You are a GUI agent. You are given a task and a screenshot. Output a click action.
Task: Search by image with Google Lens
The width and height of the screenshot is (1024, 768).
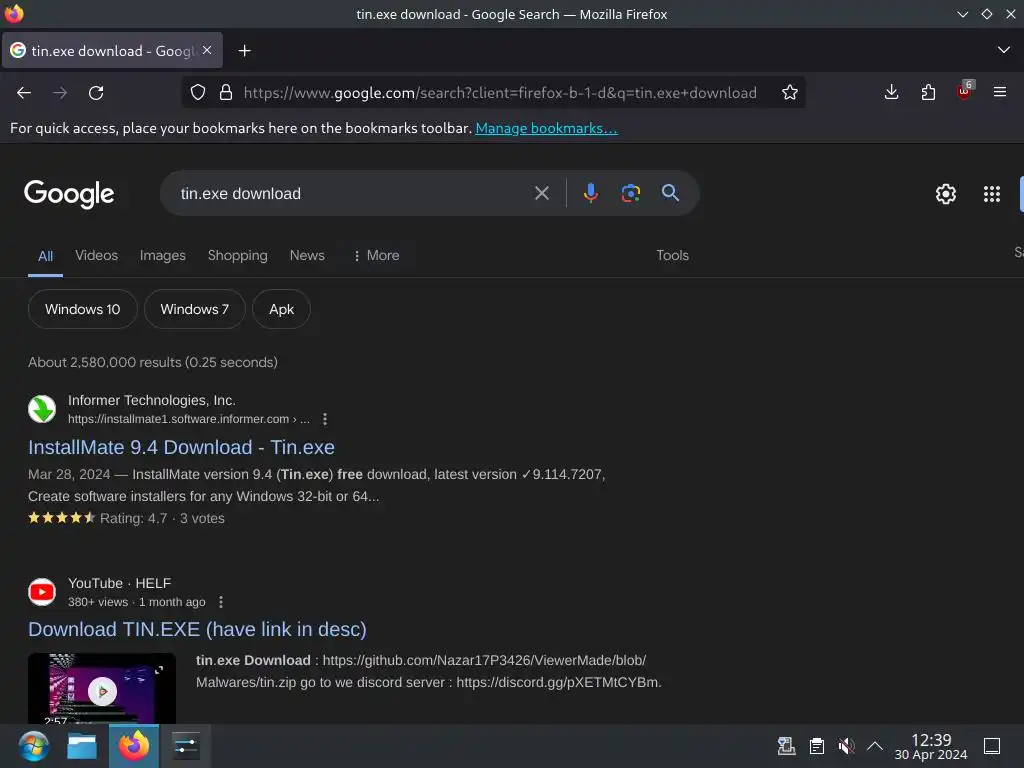630,193
